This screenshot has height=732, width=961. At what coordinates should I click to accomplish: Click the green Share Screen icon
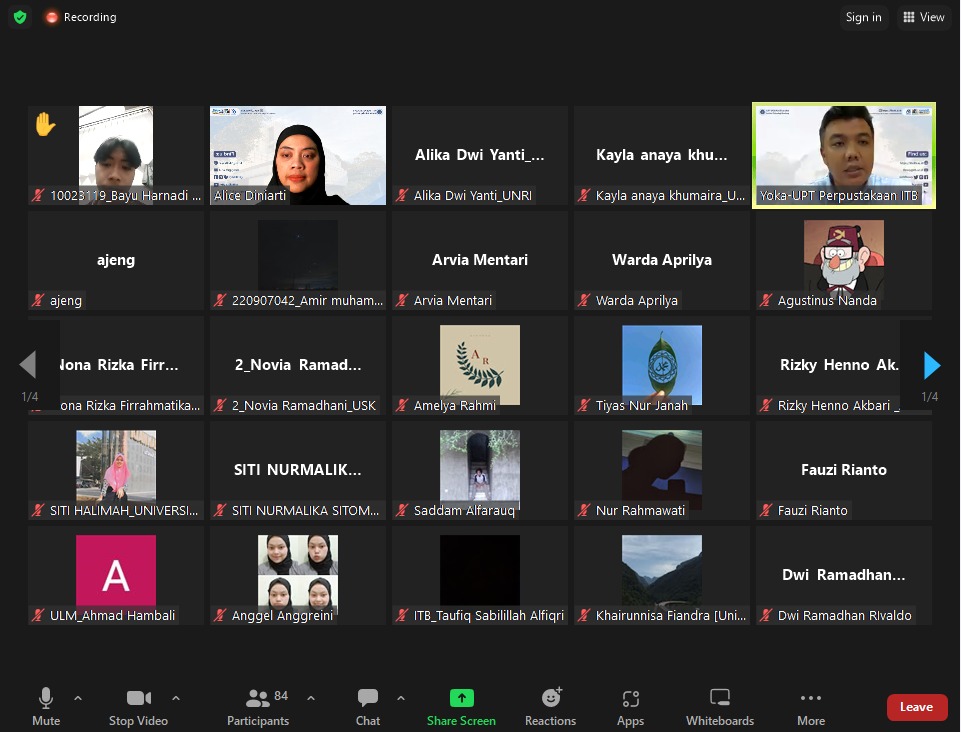tap(461, 698)
